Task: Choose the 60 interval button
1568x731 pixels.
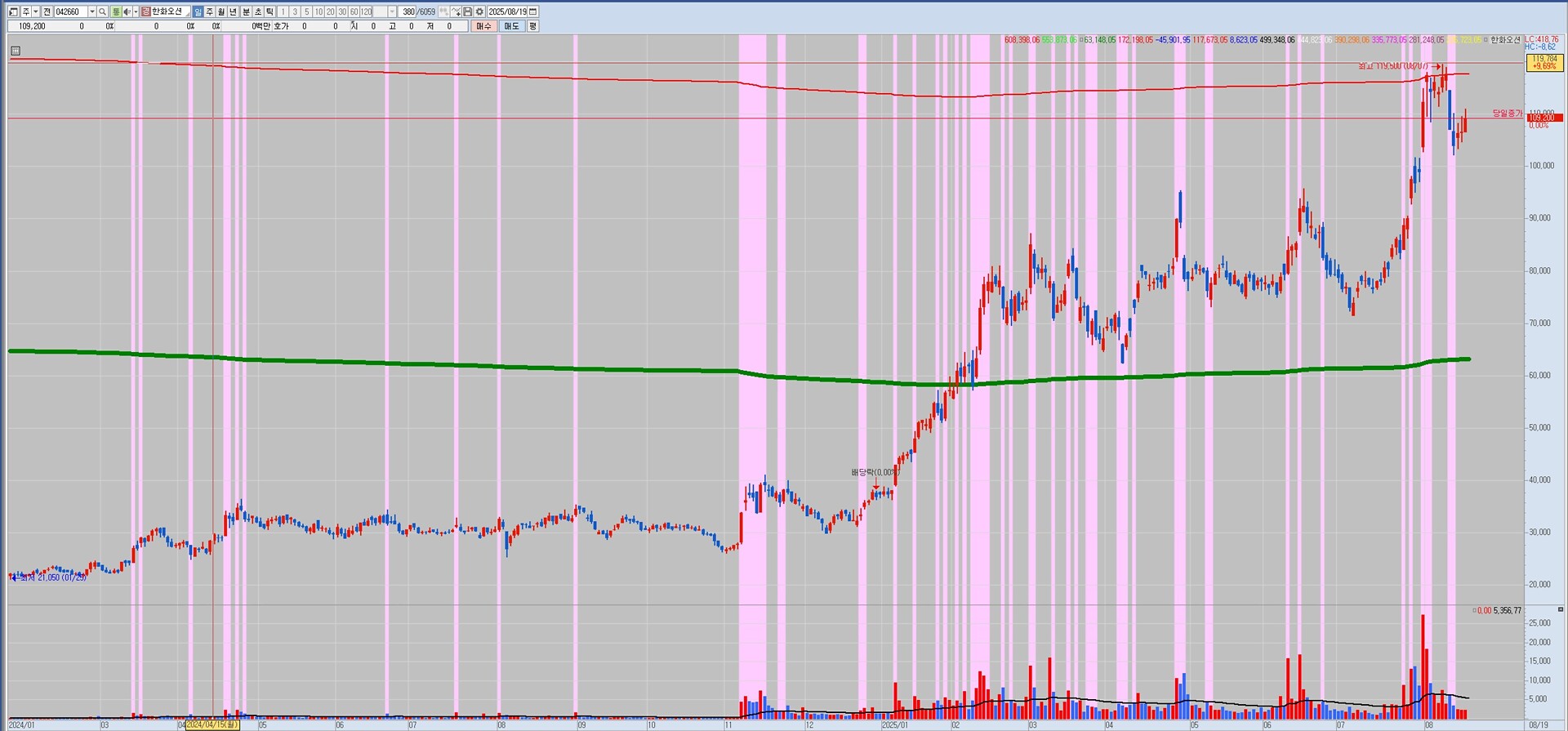Action: click(354, 11)
